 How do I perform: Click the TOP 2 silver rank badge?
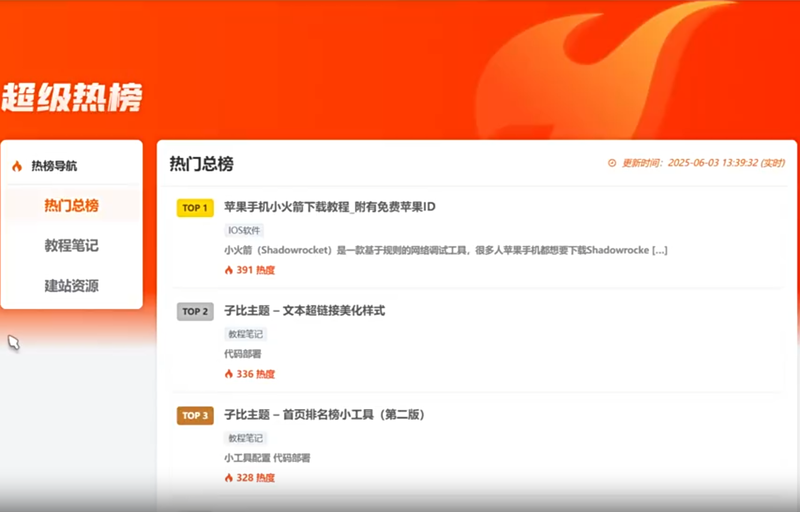click(195, 312)
